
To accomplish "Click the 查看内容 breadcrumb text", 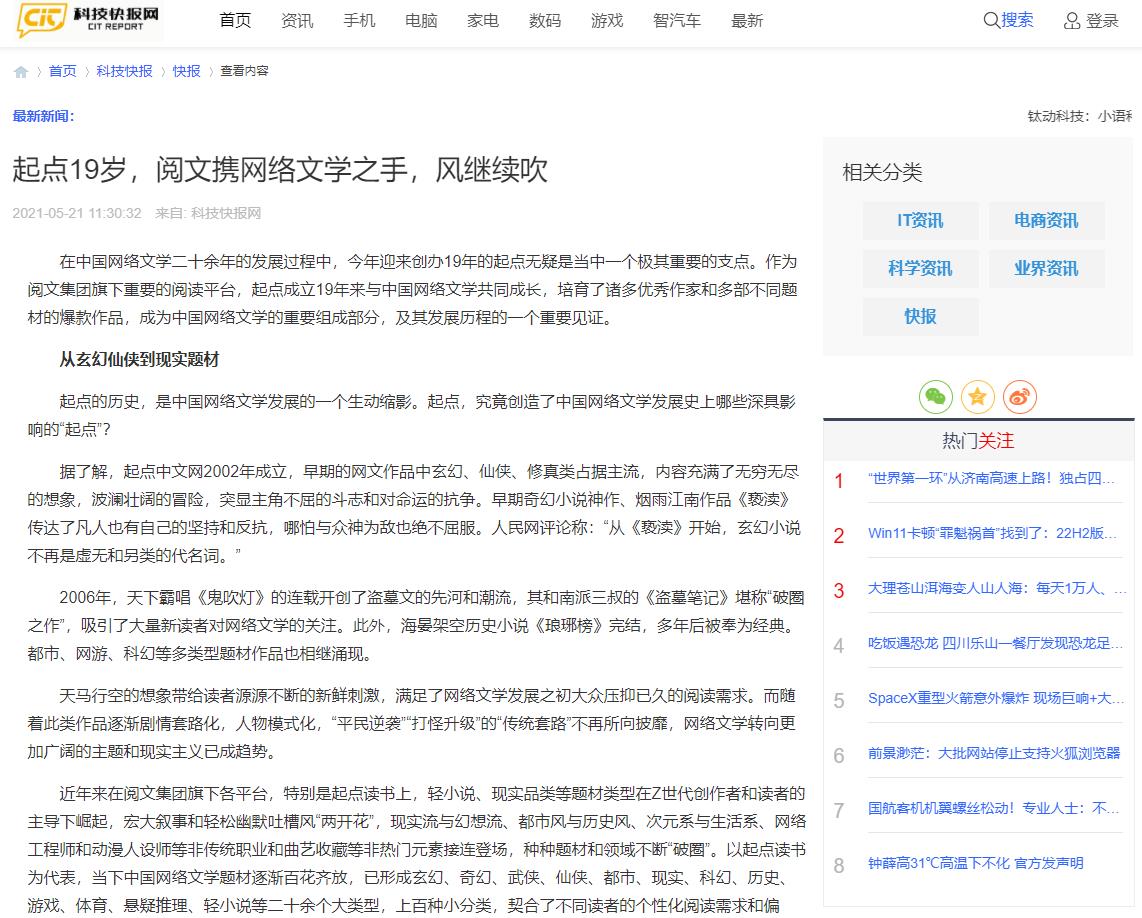I will [244, 71].
